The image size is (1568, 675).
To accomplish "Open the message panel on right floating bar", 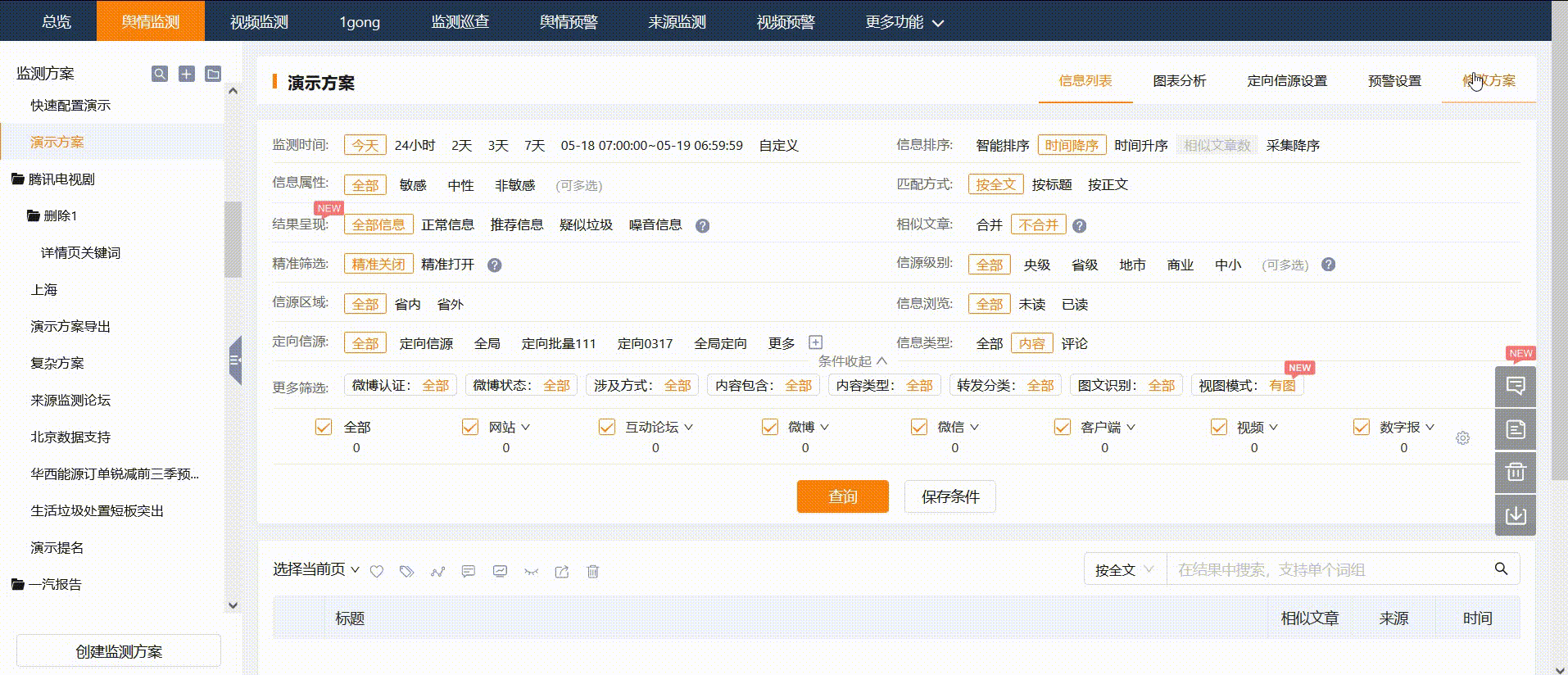I will (x=1516, y=387).
